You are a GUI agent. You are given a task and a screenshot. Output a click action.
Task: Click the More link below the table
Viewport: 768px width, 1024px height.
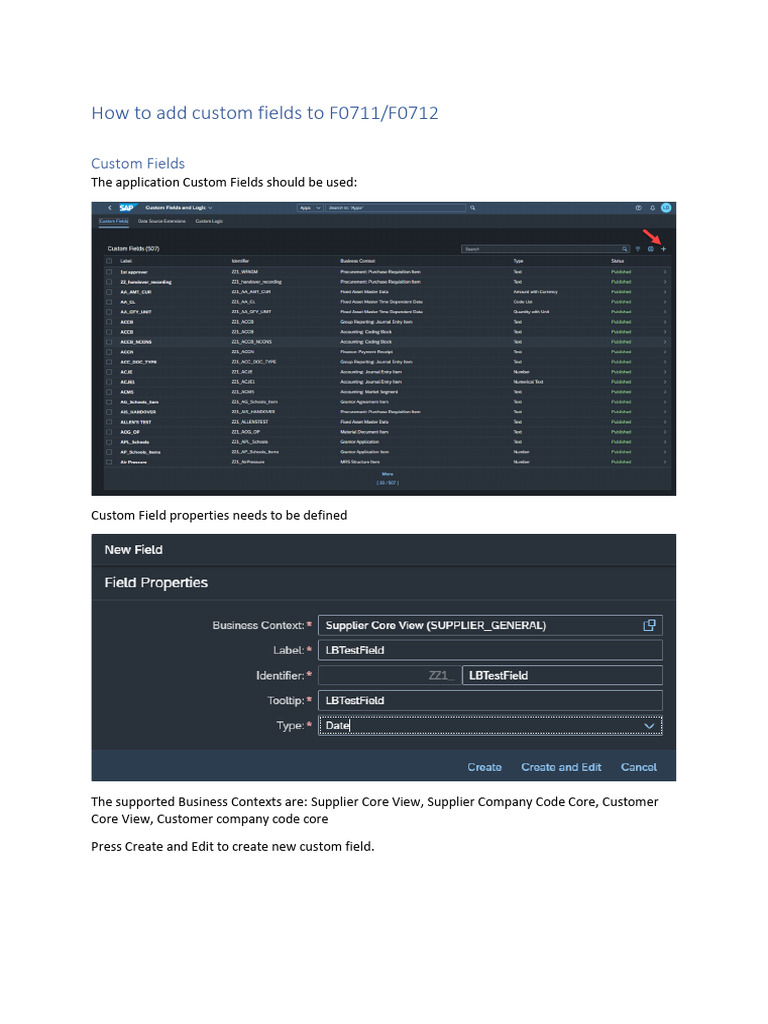[387, 474]
